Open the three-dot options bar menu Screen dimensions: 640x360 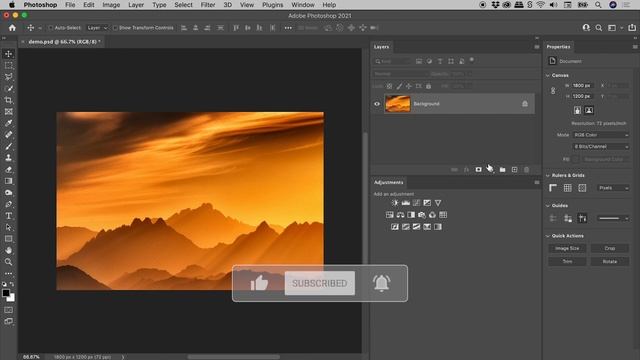[288, 28]
